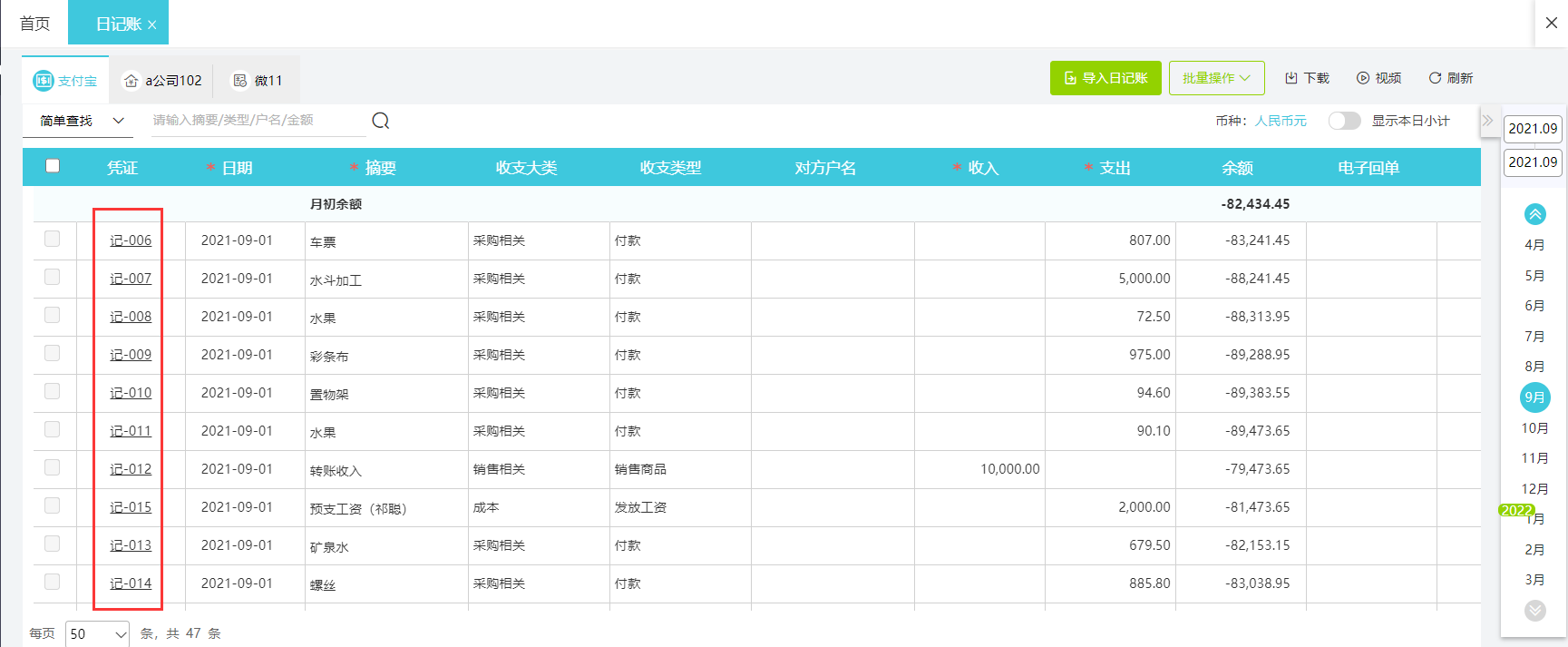Toggle 显示本日小计 switch
The width and height of the screenshot is (1568, 647).
(x=1344, y=121)
